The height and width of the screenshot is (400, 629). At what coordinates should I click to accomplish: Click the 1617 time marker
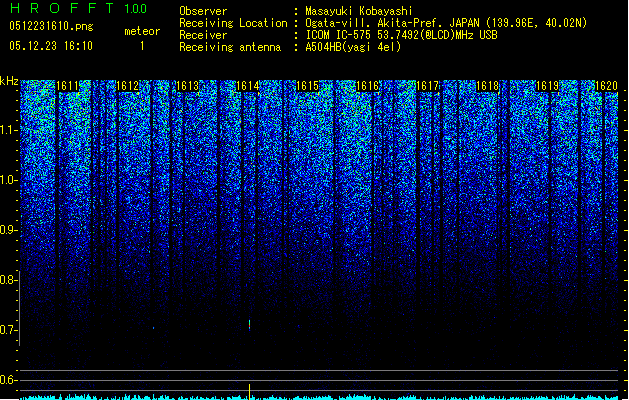tap(428, 86)
